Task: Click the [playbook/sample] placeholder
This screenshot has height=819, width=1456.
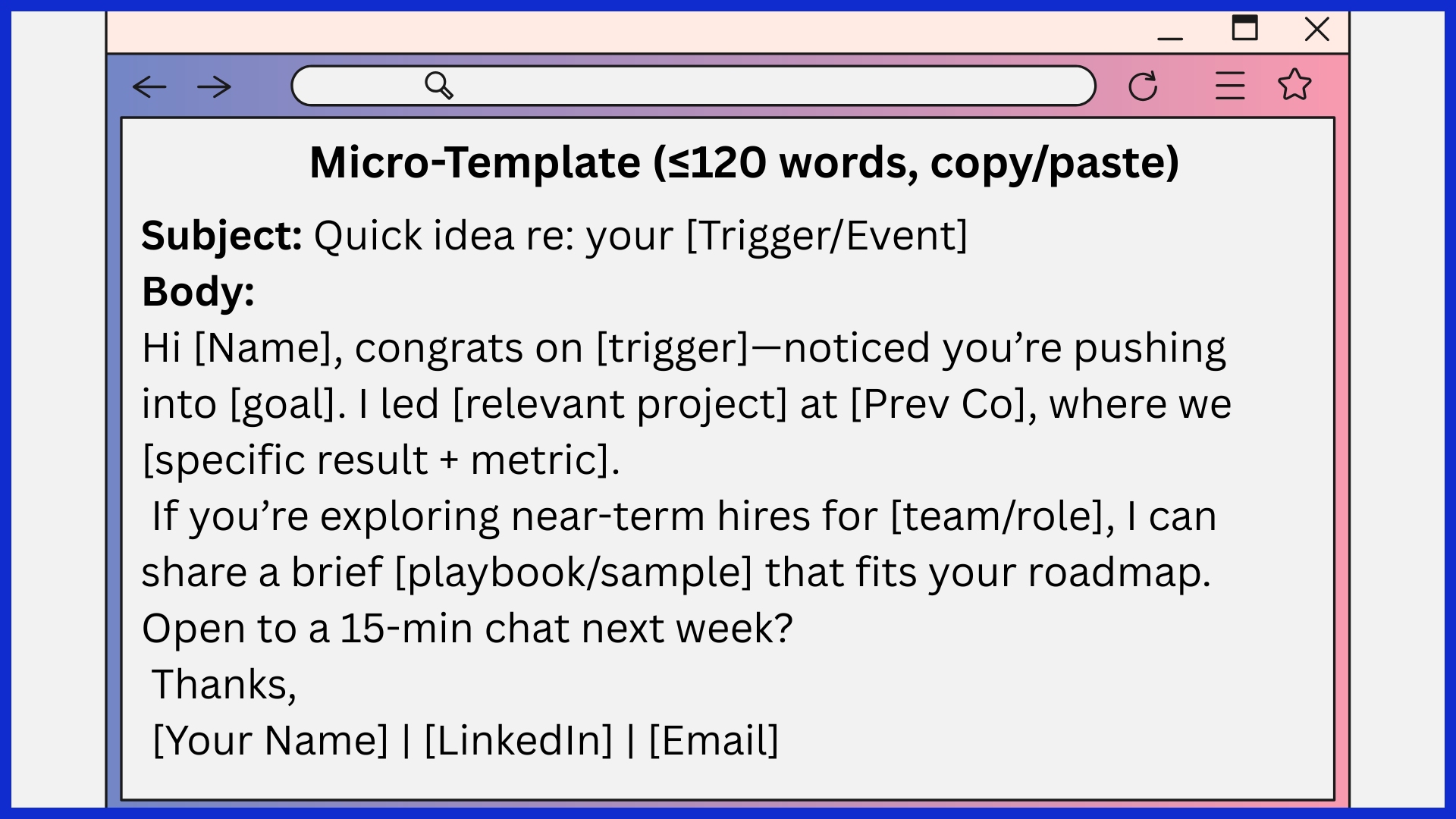Action: (573, 573)
